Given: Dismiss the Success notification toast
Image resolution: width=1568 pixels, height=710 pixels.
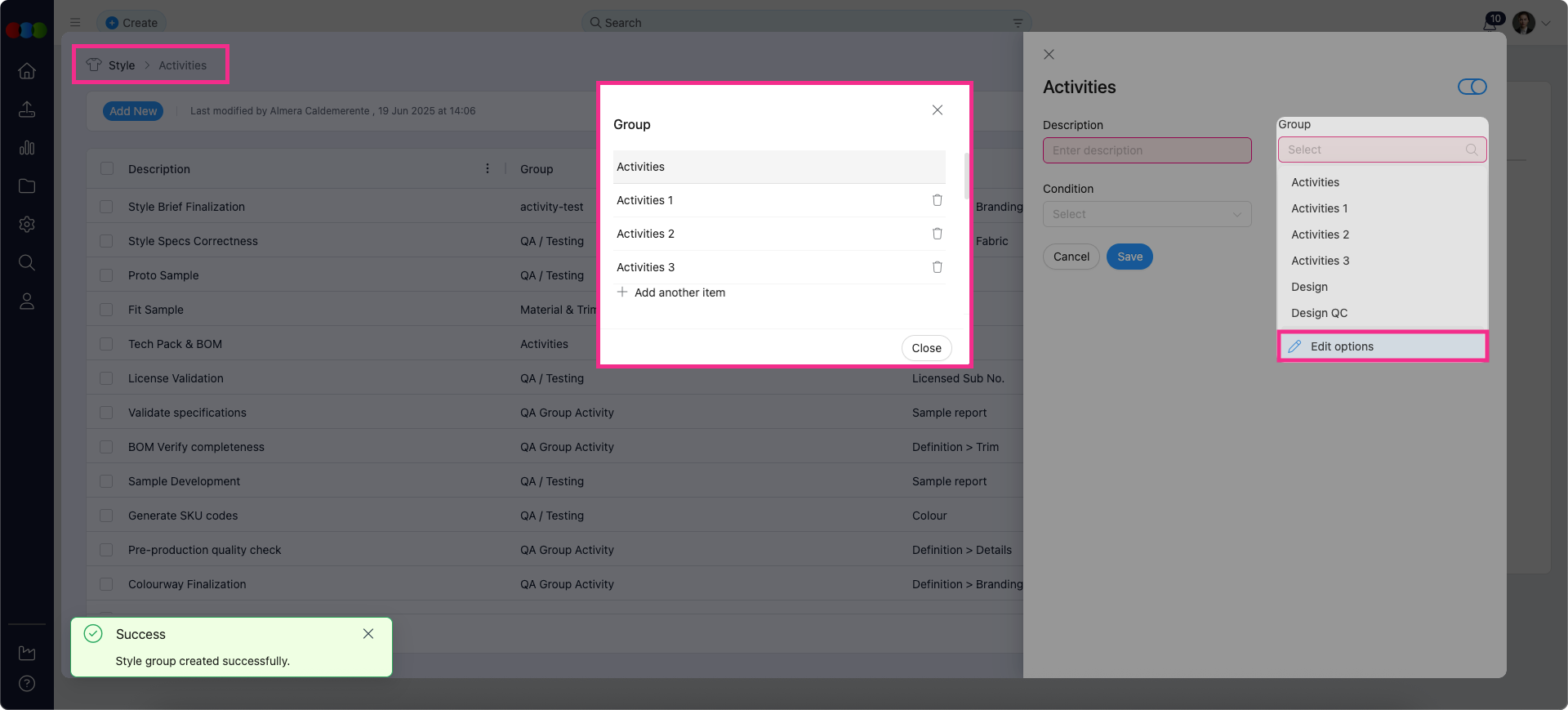Looking at the screenshot, I should tap(368, 634).
